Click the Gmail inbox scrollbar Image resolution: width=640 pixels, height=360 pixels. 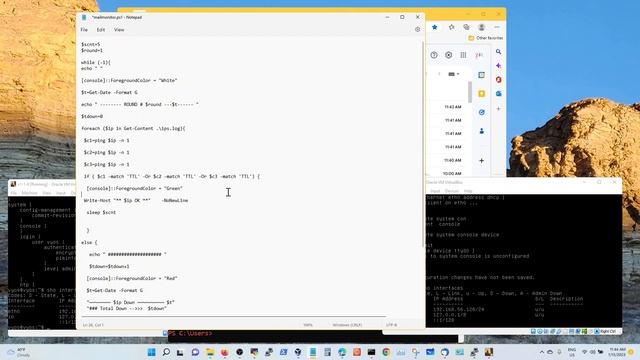pos(470,92)
